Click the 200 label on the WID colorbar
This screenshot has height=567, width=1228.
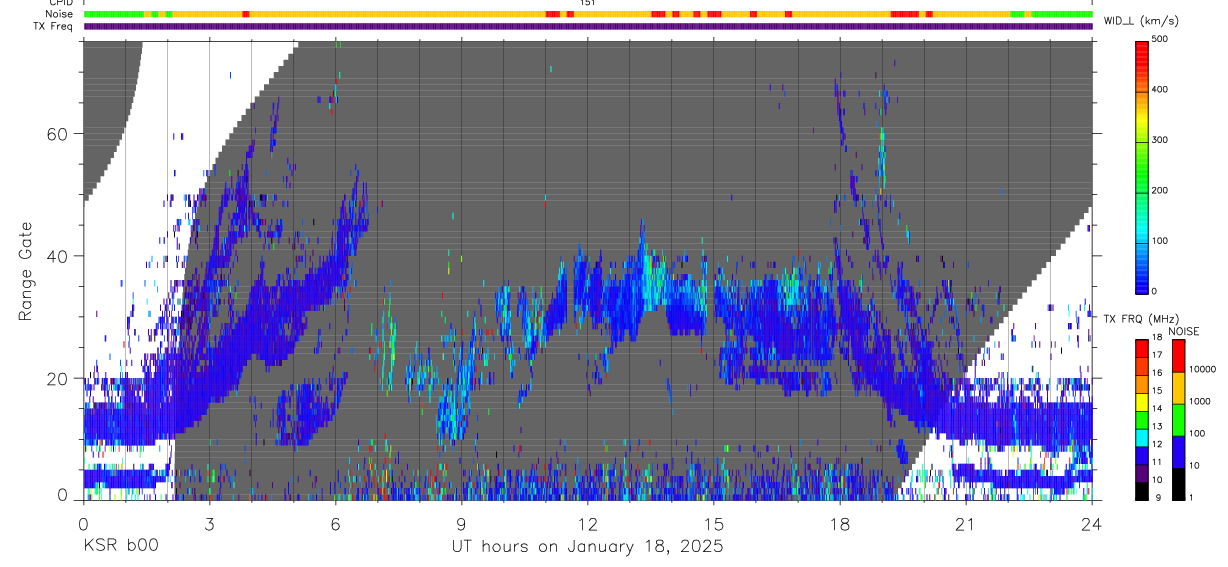pyautogui.click(x=1160, y=191)
